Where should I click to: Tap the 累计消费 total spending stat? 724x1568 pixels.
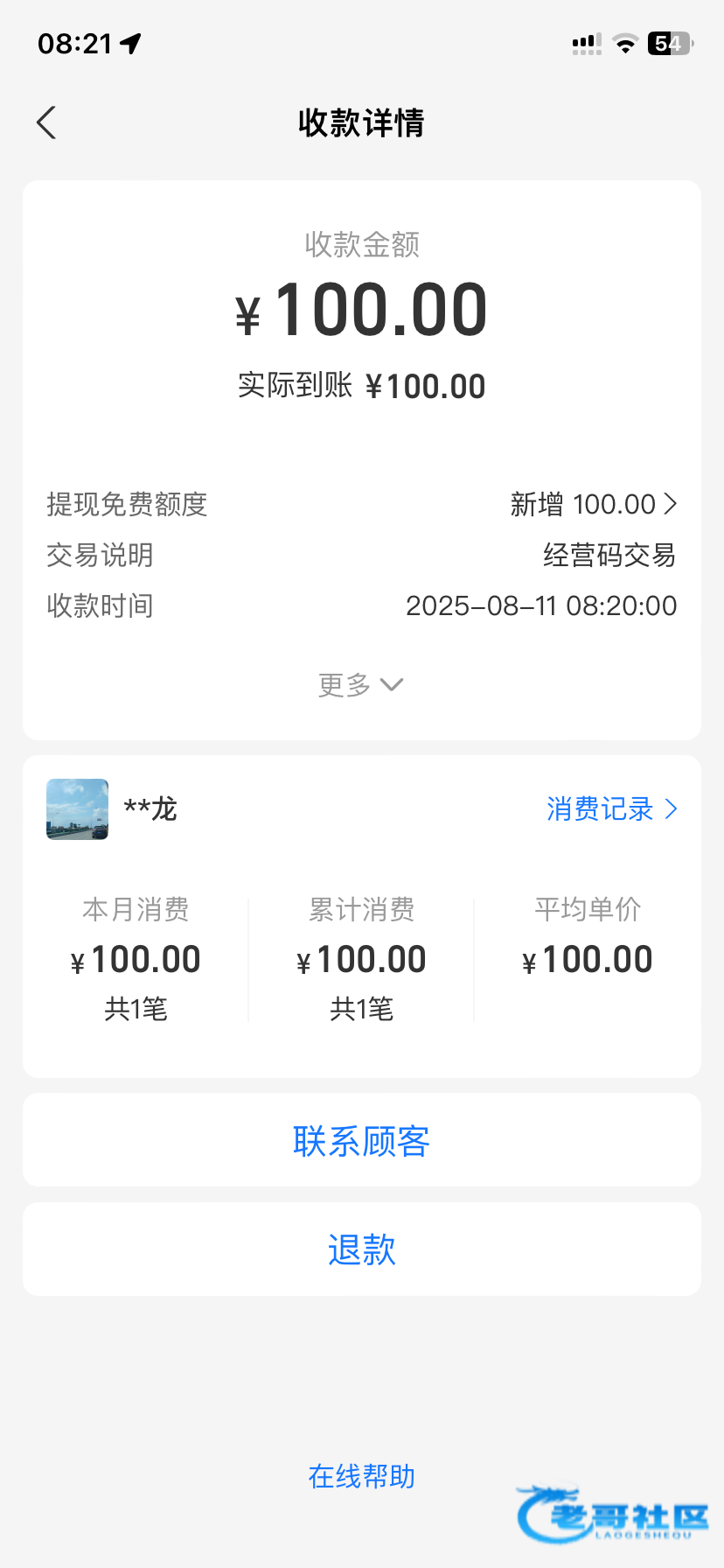point(361,959)
